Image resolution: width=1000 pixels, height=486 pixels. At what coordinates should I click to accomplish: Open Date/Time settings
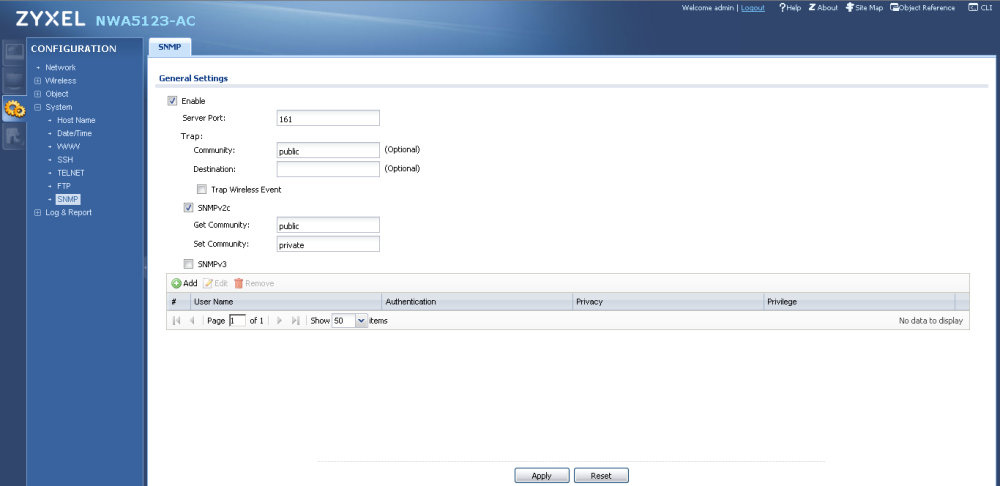[74, 133]
